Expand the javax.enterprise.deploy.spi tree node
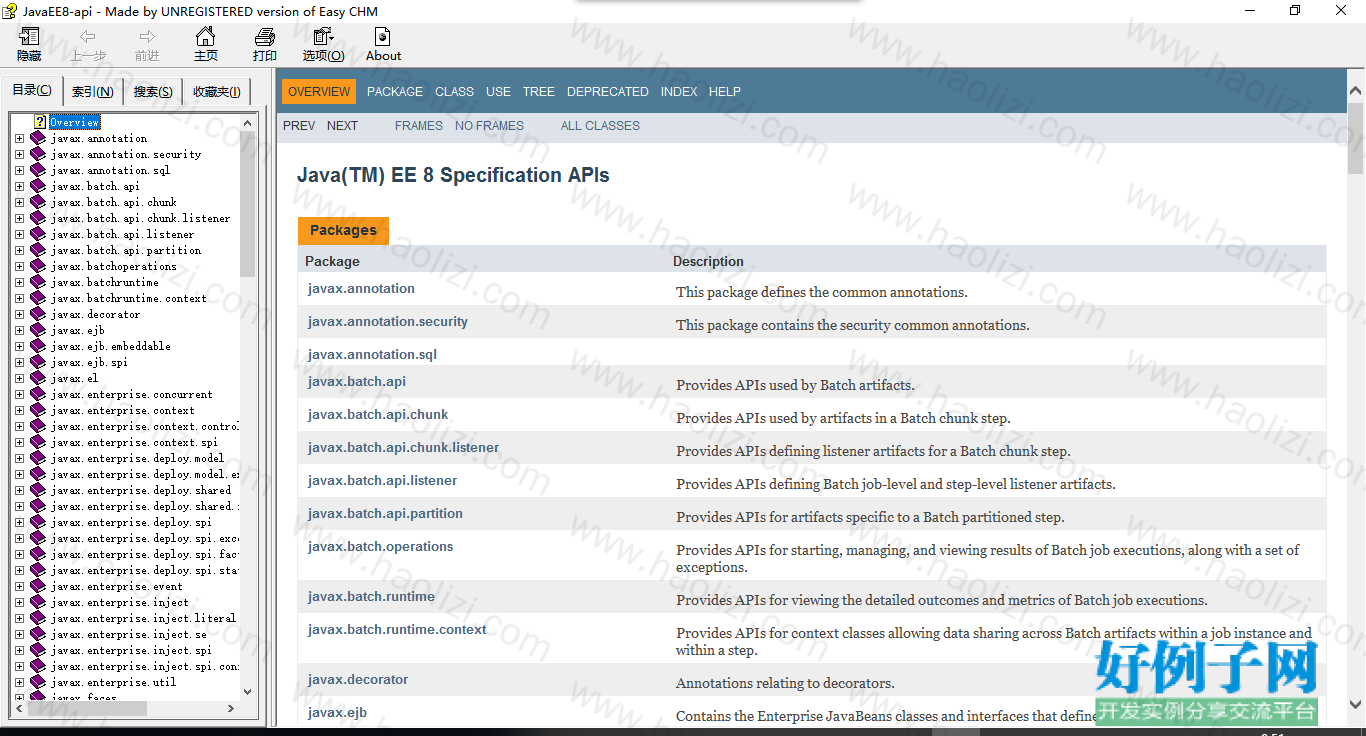 19,522
